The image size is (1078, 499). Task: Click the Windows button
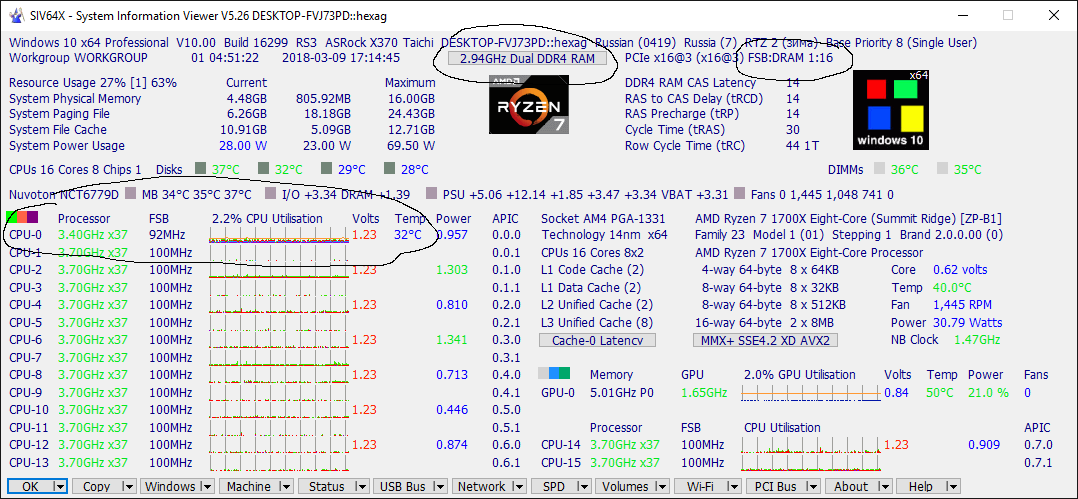point(170,487)
